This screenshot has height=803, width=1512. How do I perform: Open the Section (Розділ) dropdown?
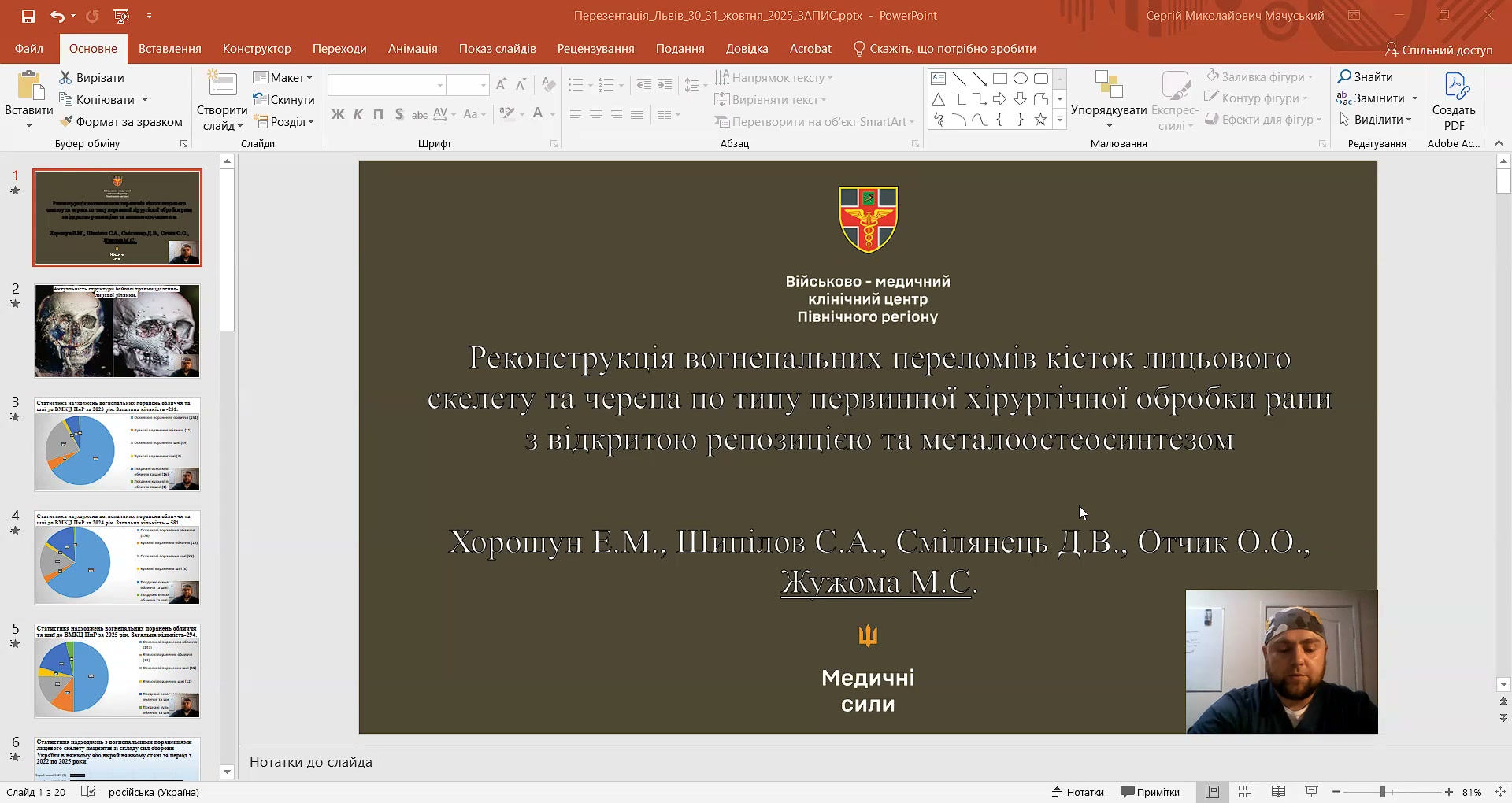(284, 122)
